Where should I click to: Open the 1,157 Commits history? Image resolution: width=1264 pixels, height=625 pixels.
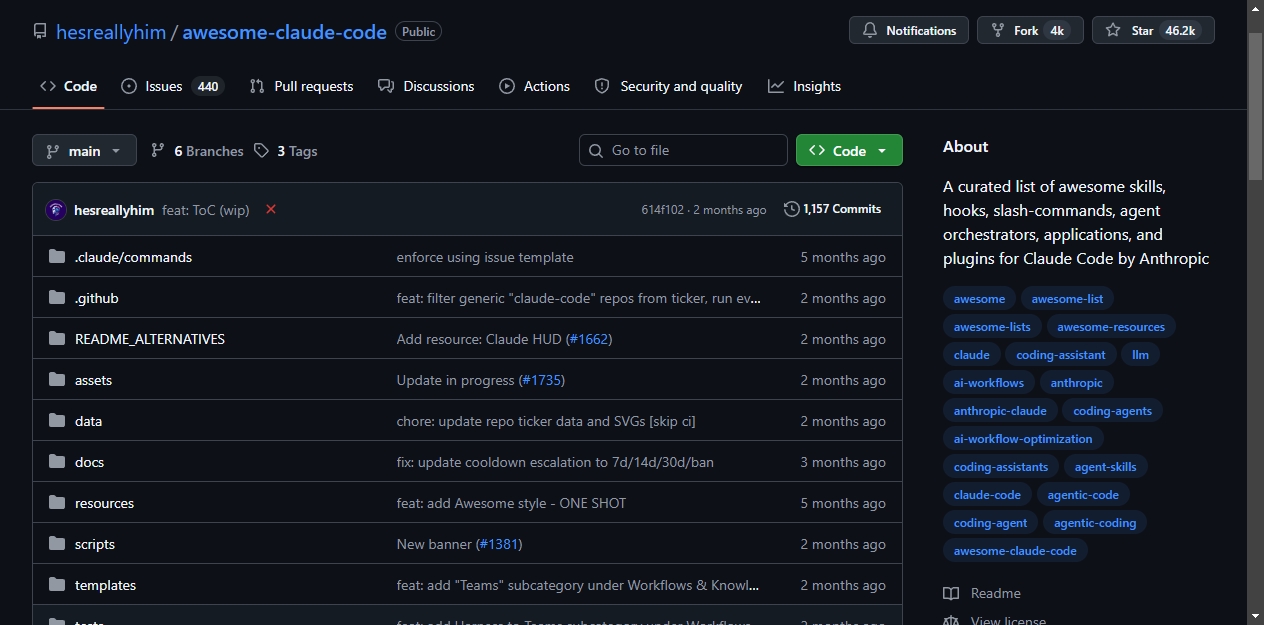point(833,209)
